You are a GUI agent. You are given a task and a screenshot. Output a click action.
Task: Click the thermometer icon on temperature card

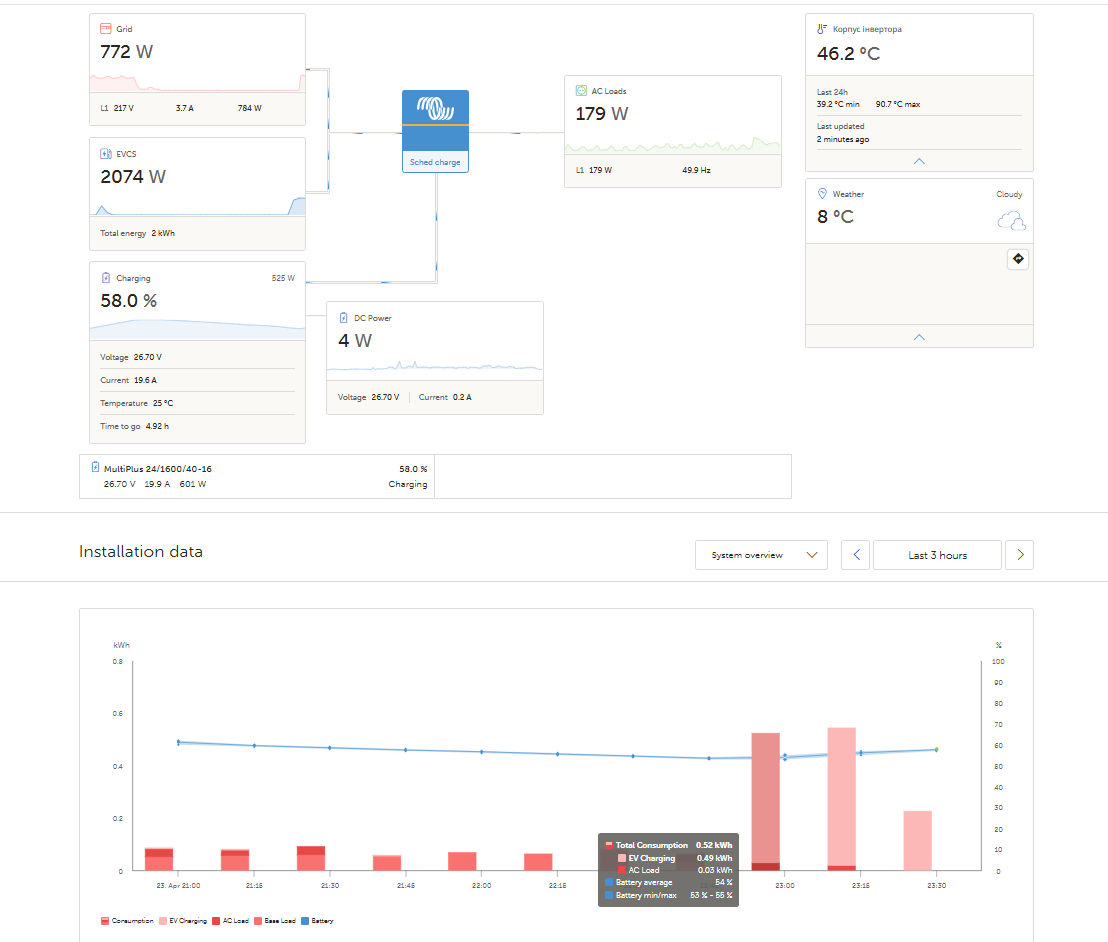tap(822, 30)
